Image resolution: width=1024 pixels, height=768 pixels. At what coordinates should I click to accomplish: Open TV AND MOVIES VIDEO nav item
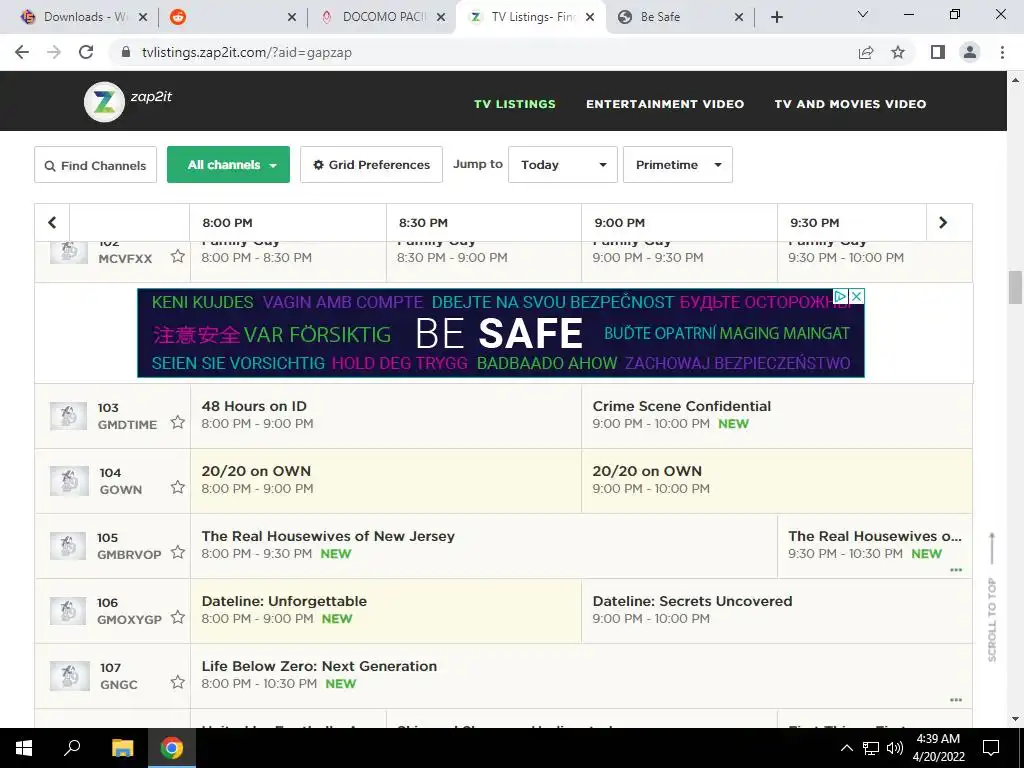click(850, 104)
